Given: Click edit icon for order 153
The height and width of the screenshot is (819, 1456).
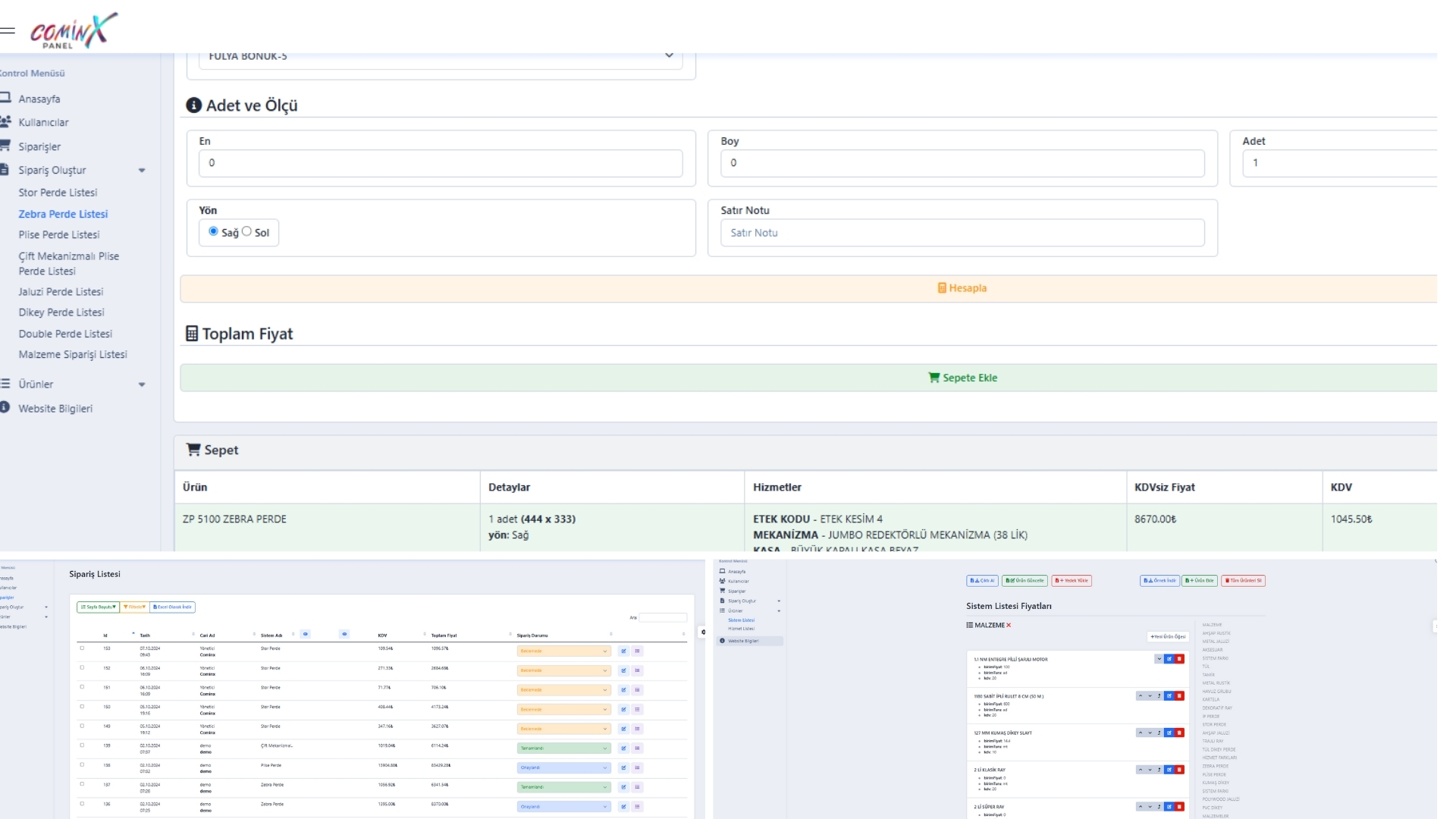Looking at the screenshot, I should tap(623, 651).
